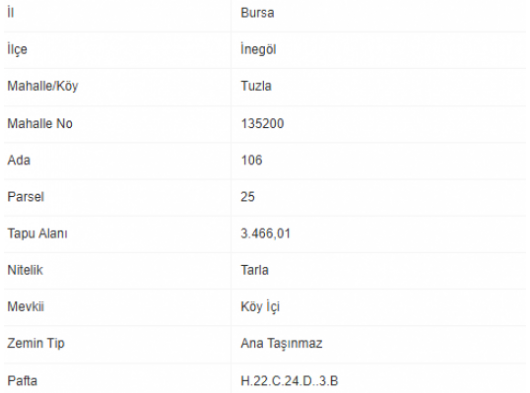530x393 pixels.
Task: Select the Pafta row label
Action: [x=22, y=381]
